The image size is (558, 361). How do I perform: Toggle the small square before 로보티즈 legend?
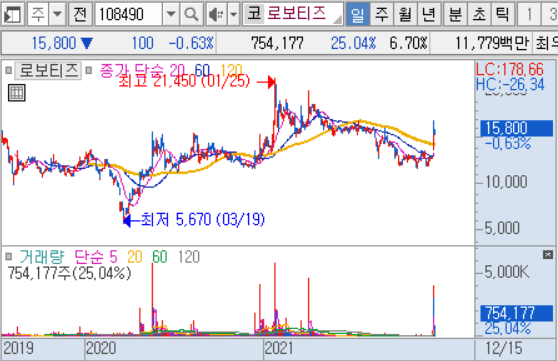(x=9, y=70)
